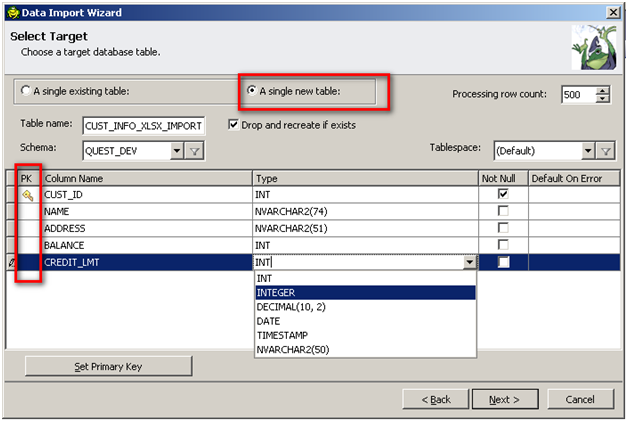Viewport: 628px width, 422px height.
Task: Click the row edit pencil icon for CREDIT_LMT
Action: tap(9, 262)
